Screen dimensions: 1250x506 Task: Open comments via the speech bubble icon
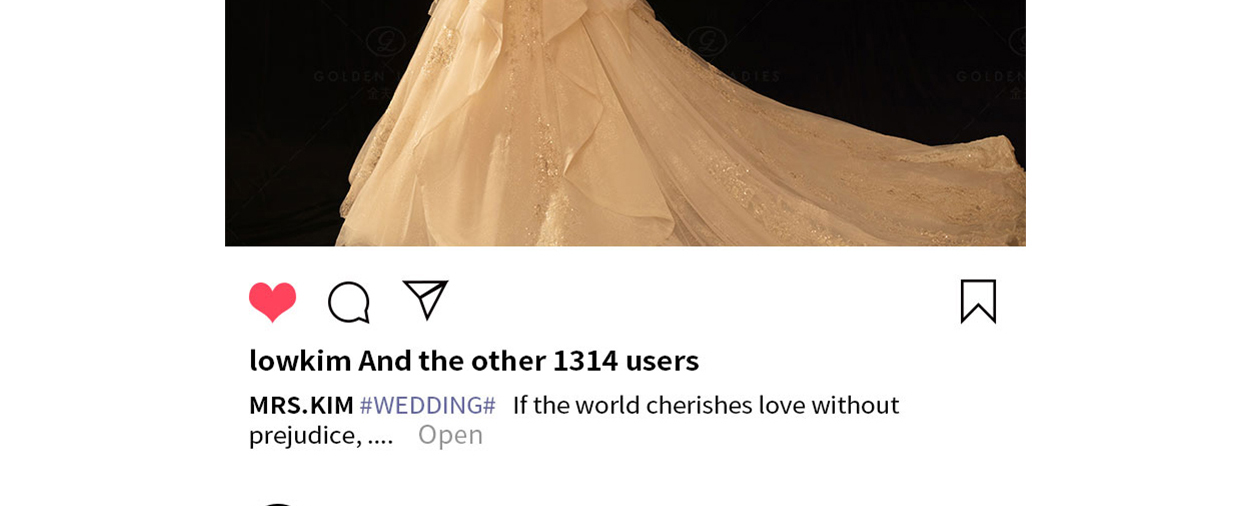click(349, 302)
